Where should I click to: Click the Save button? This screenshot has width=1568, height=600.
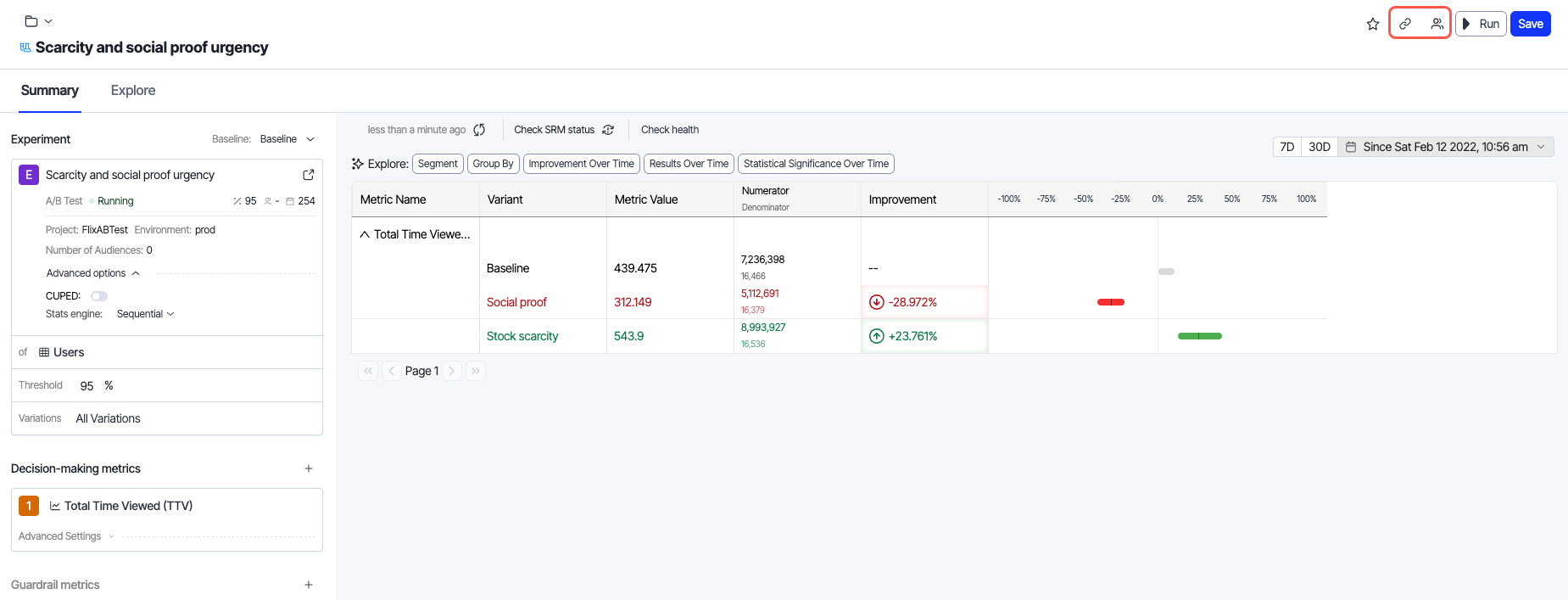[x=1530, y=24]
